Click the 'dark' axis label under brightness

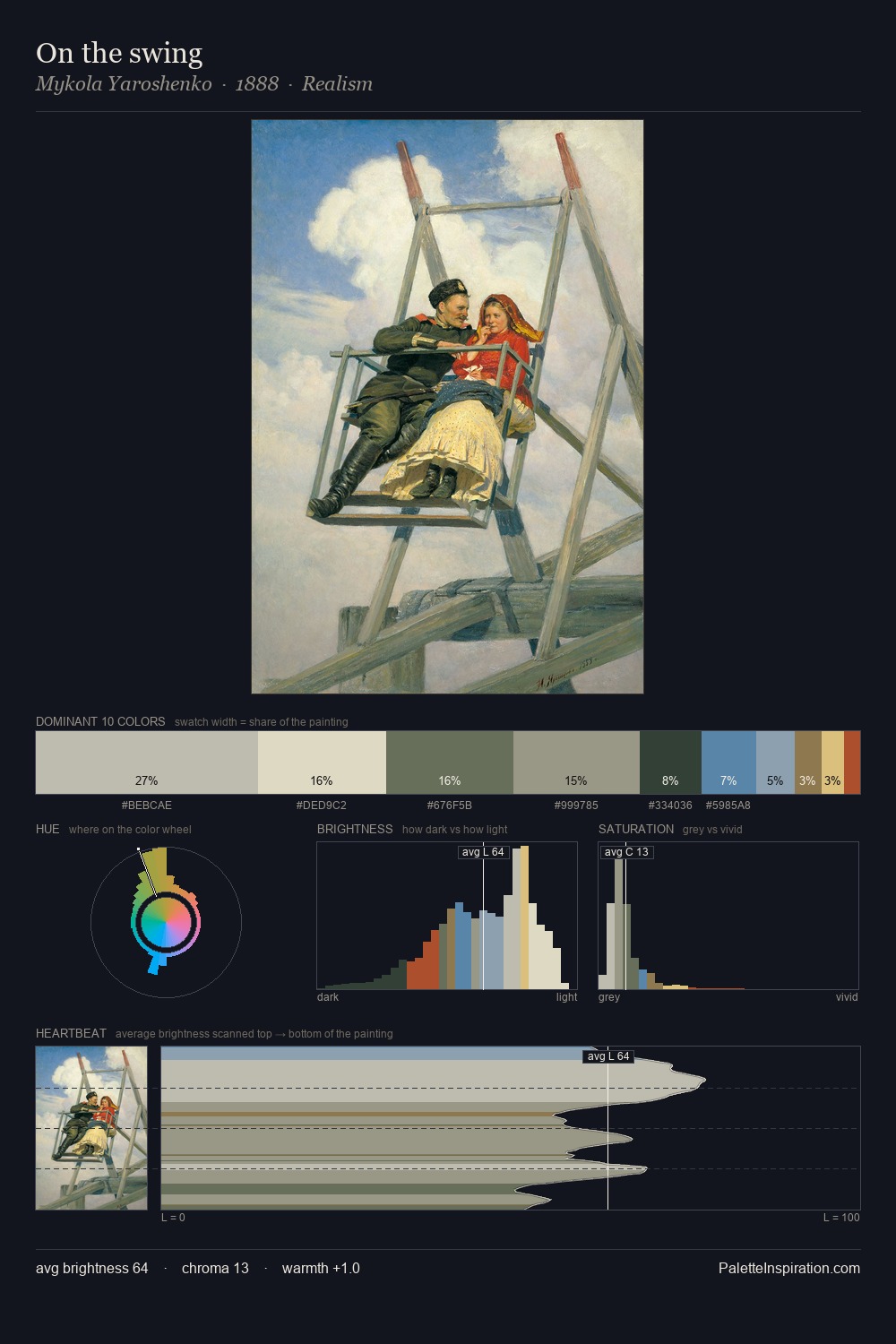tap(328, 997)
